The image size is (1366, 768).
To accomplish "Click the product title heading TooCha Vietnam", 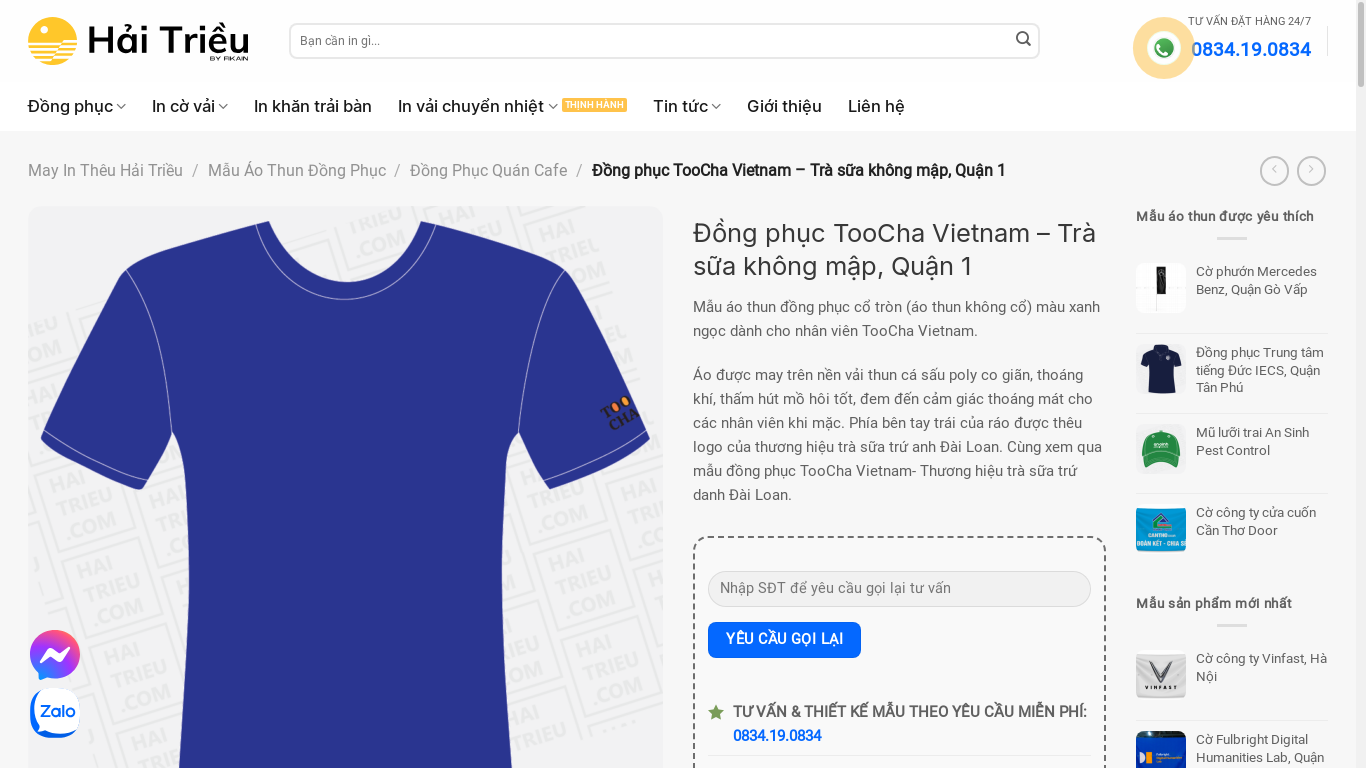I will 894,250.
